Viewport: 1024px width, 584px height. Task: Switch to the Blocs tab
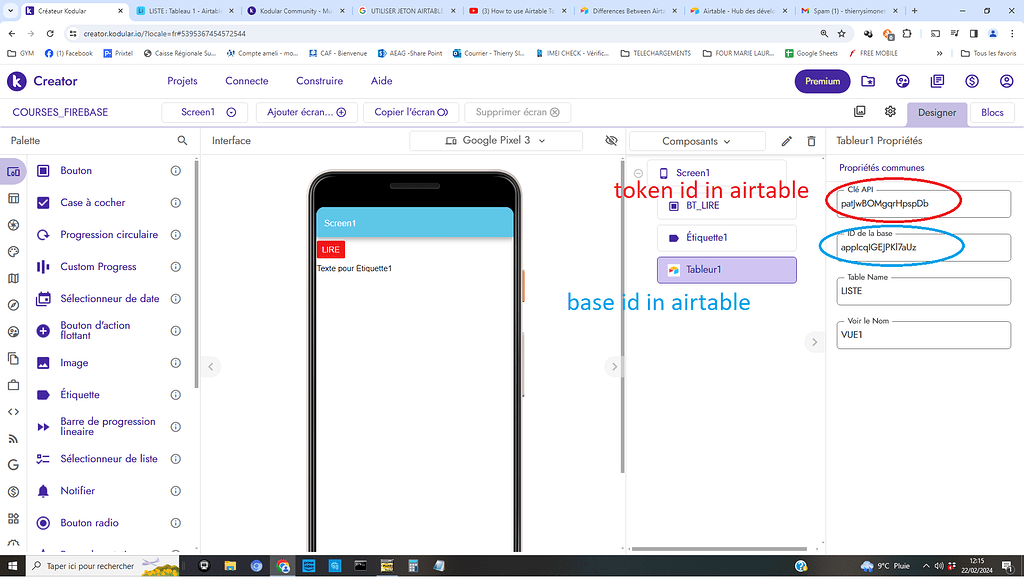991,113
